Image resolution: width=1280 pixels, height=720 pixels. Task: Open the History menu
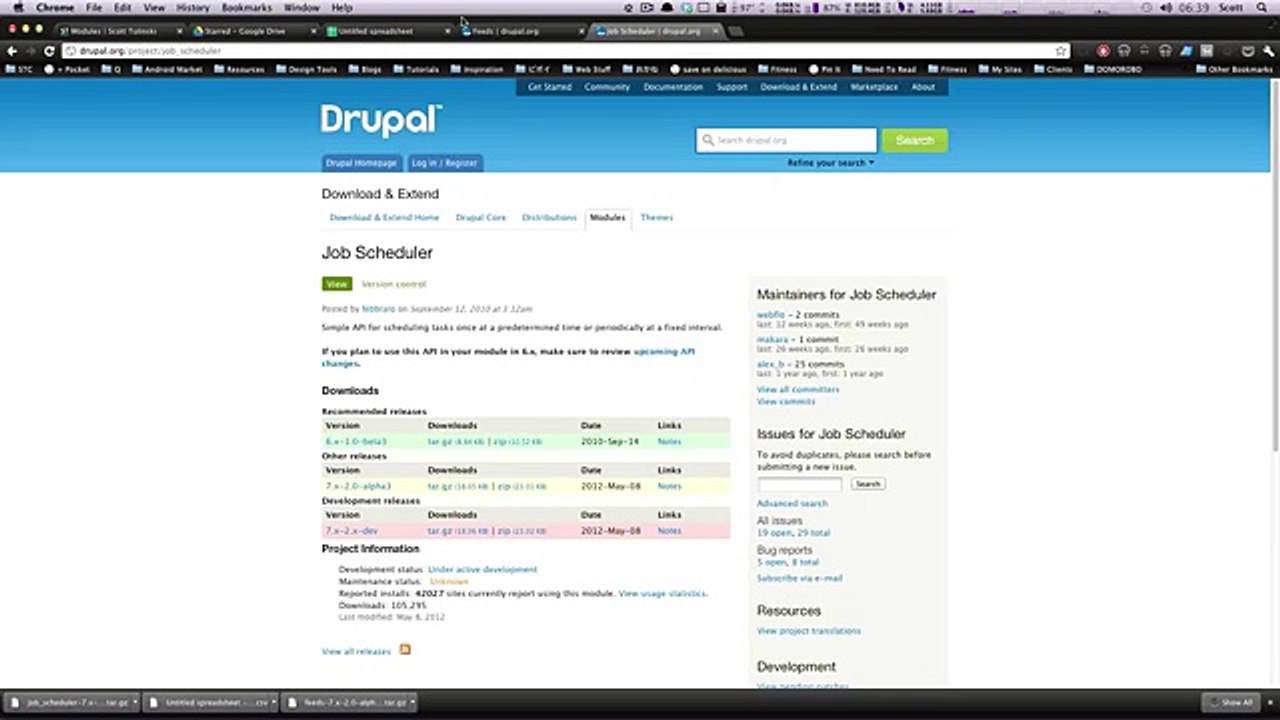click(193, 7)
